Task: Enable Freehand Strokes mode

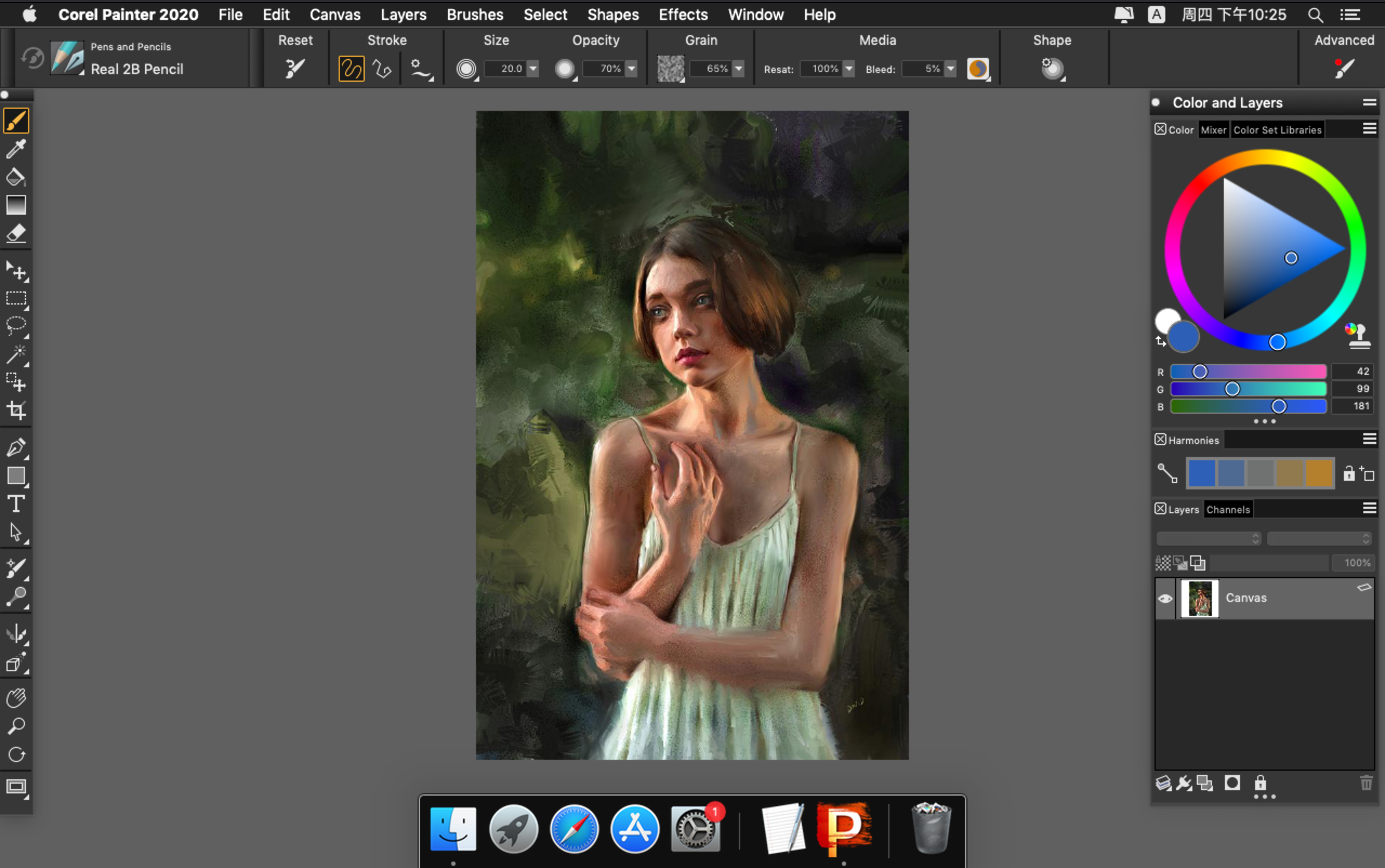Action: tap(351, 69)
